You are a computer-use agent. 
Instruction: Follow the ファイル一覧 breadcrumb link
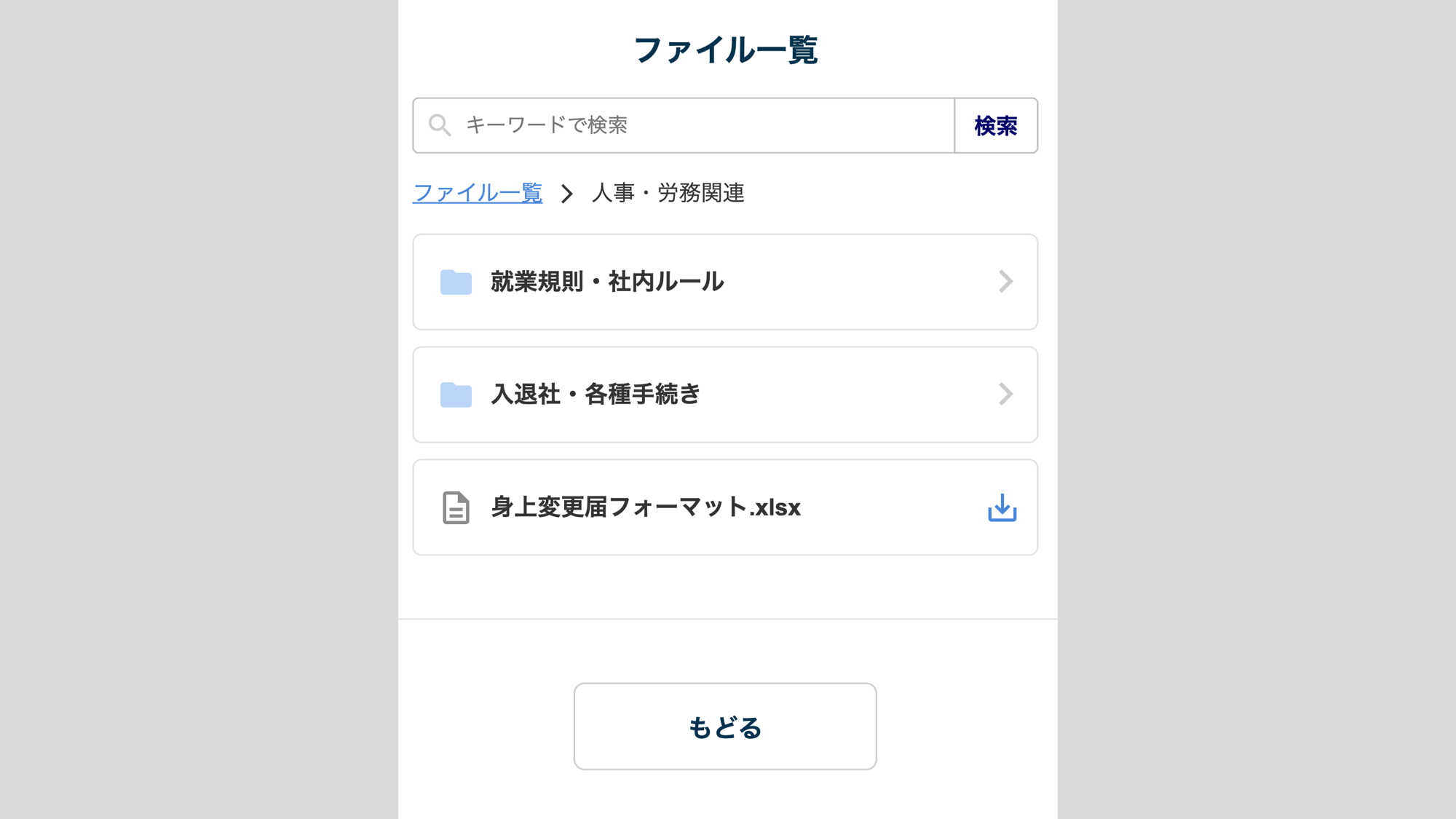pos(477,193)
